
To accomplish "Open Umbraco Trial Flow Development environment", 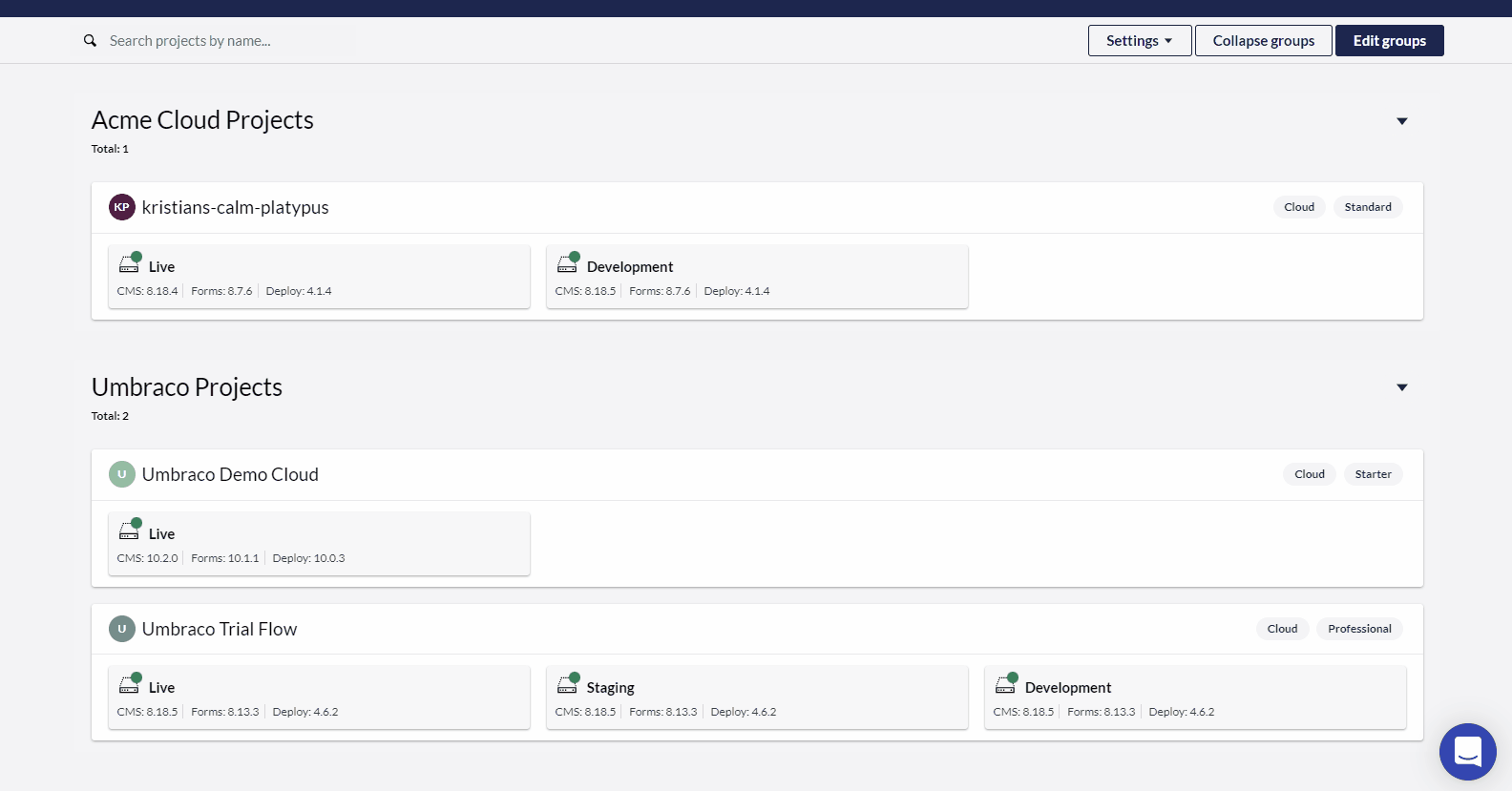I will tap(1195, 697).
